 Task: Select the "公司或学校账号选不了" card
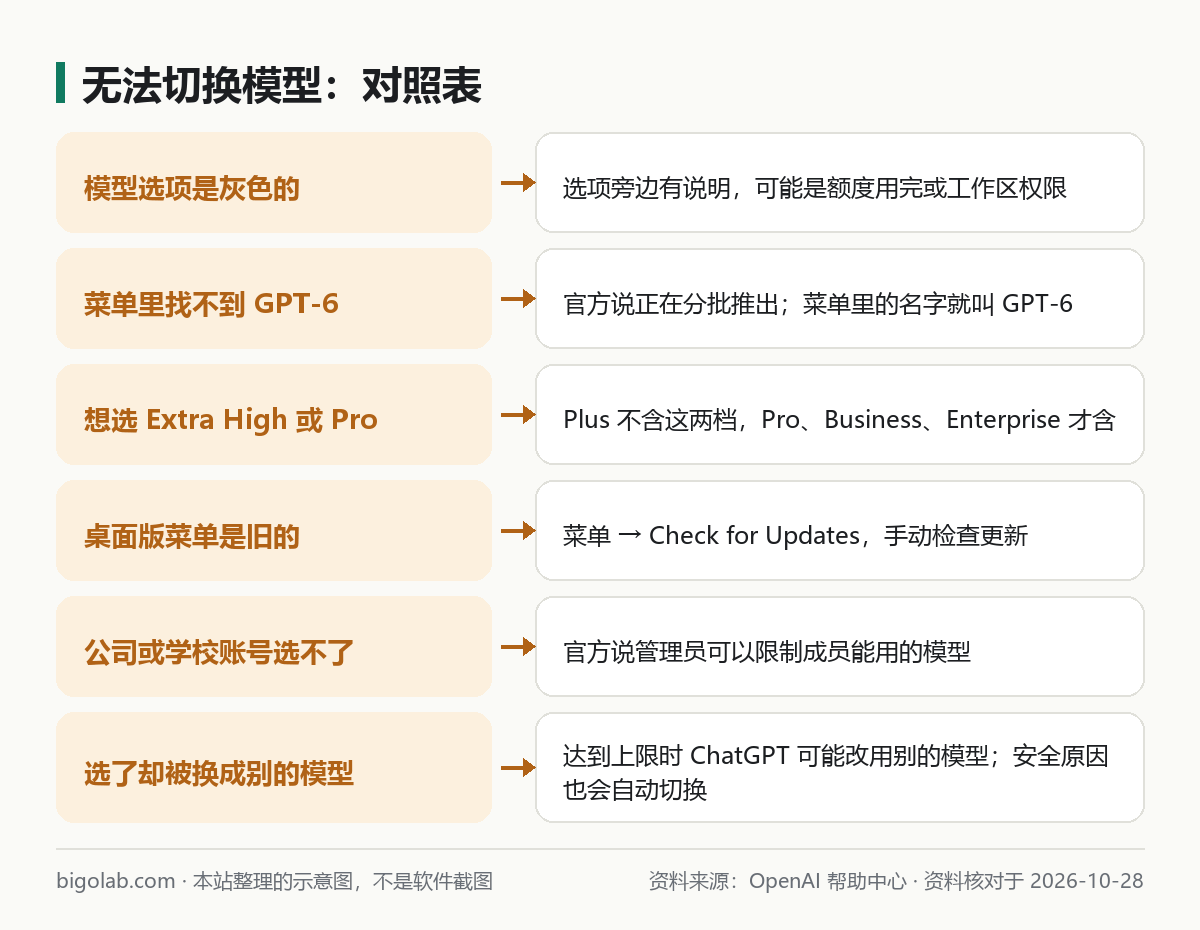coord(274,646)
